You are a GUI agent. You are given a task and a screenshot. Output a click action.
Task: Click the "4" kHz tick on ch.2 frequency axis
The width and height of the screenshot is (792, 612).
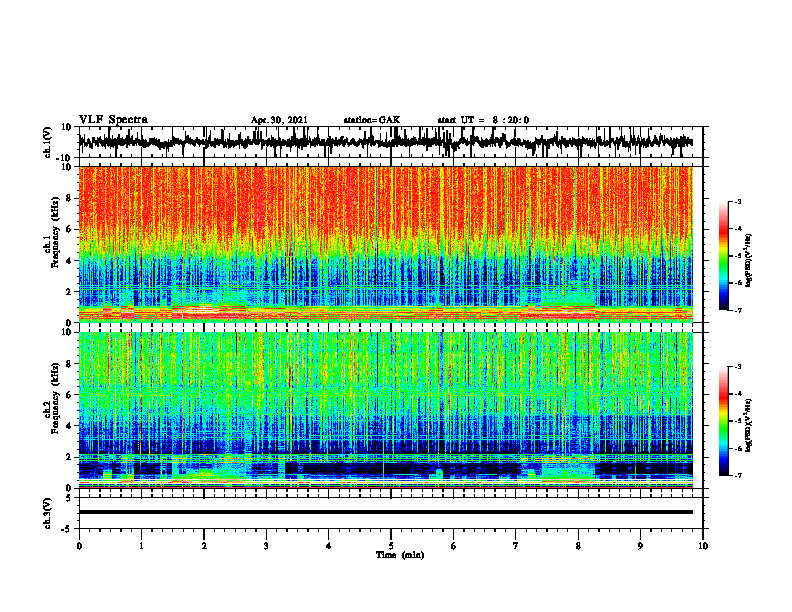69,426
